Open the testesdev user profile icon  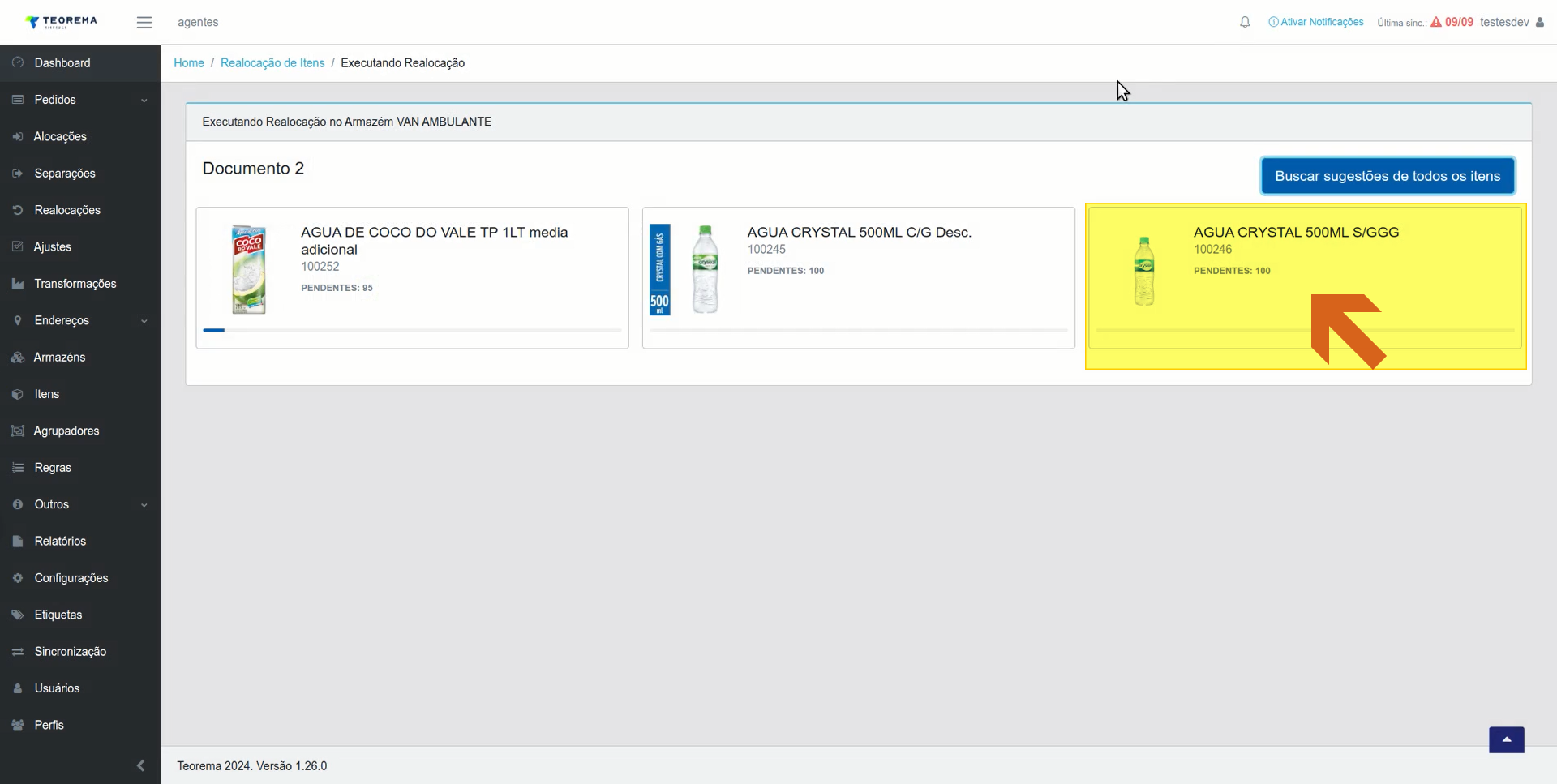pos(1540,22)
